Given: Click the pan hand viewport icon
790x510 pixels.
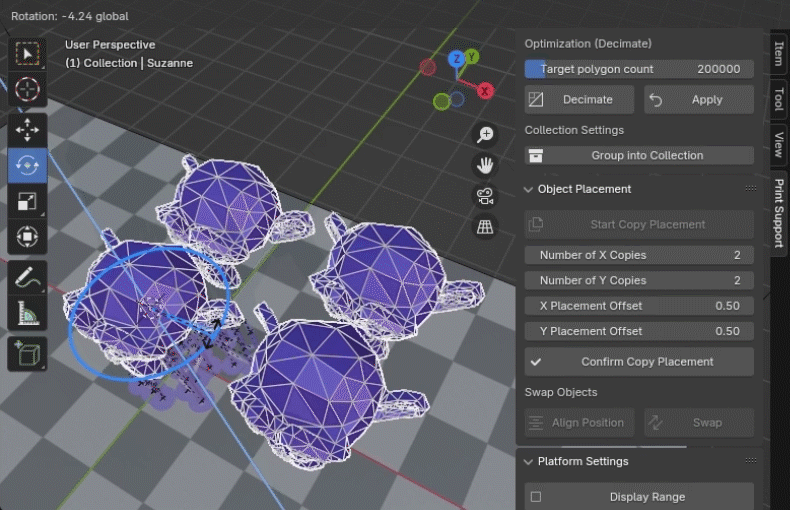Looking at the screenshot, I should pyautogui.click(x=485, y=165).
